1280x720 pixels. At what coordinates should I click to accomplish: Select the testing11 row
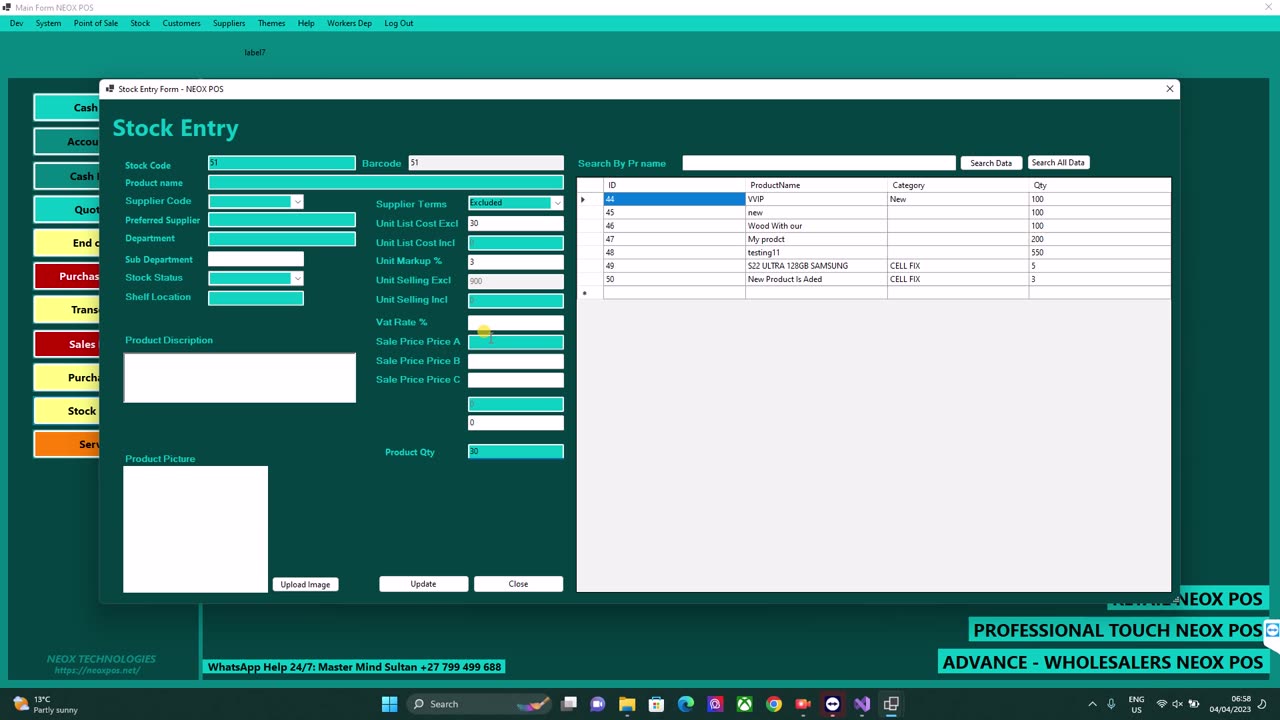click(874, 252)
